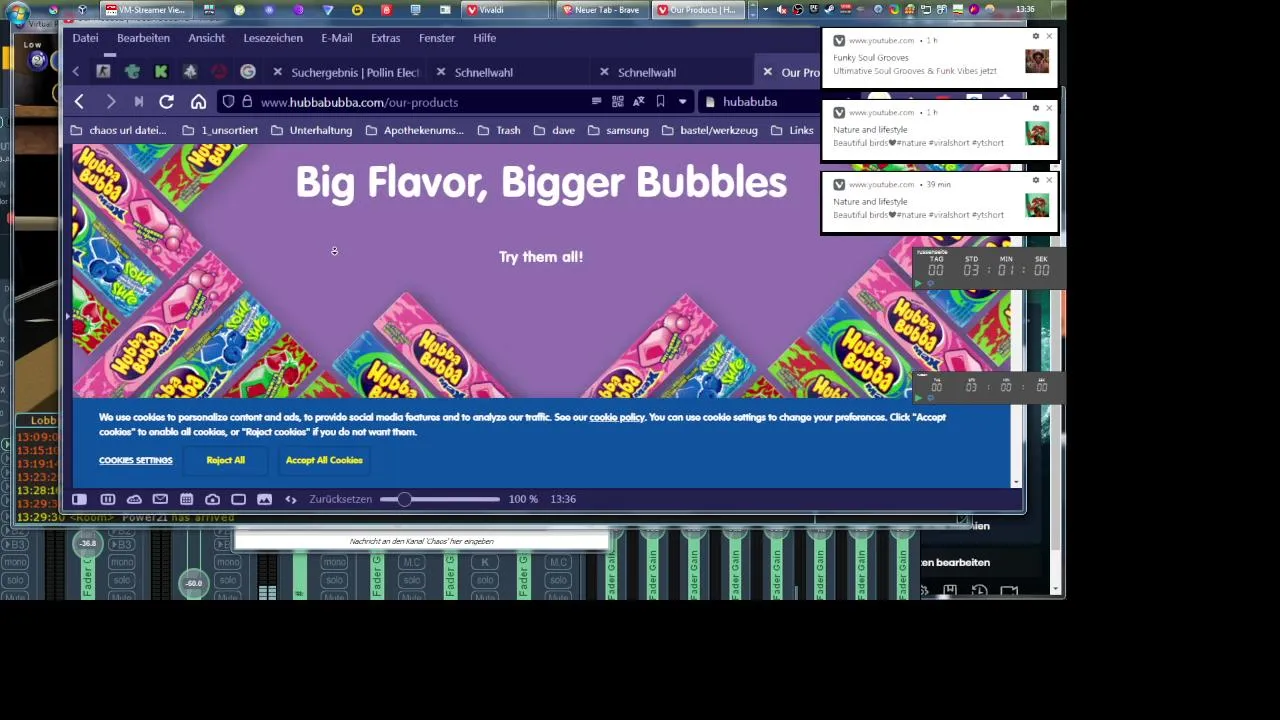Open the Fenster menu
This screenshot has height=720, width=1280.
[437, 38]
